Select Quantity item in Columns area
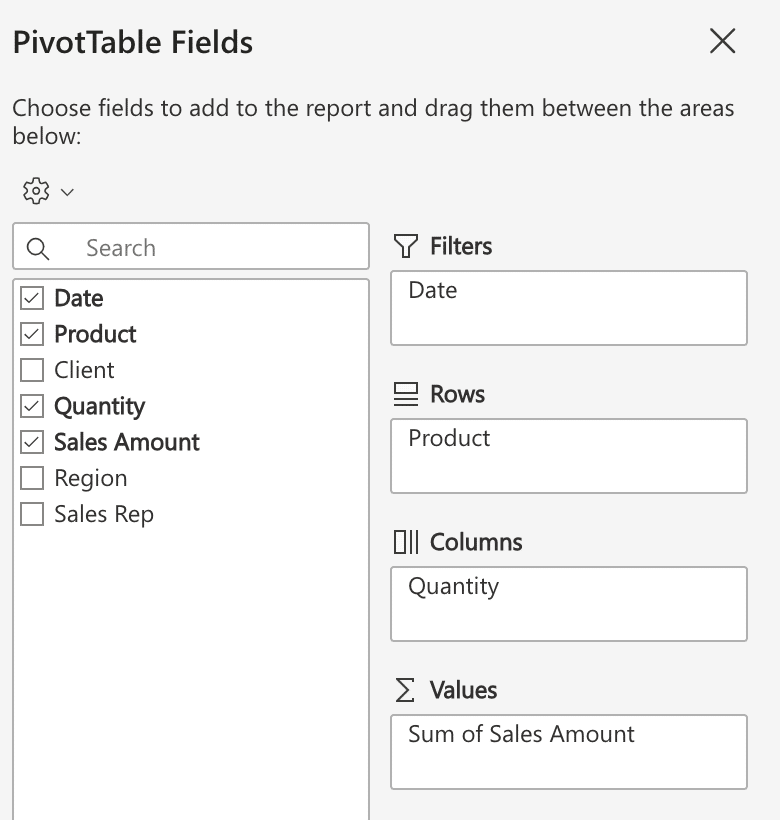The width and height of the screenshot is (780, 820). pyautogui.click(x=453, y=587)
